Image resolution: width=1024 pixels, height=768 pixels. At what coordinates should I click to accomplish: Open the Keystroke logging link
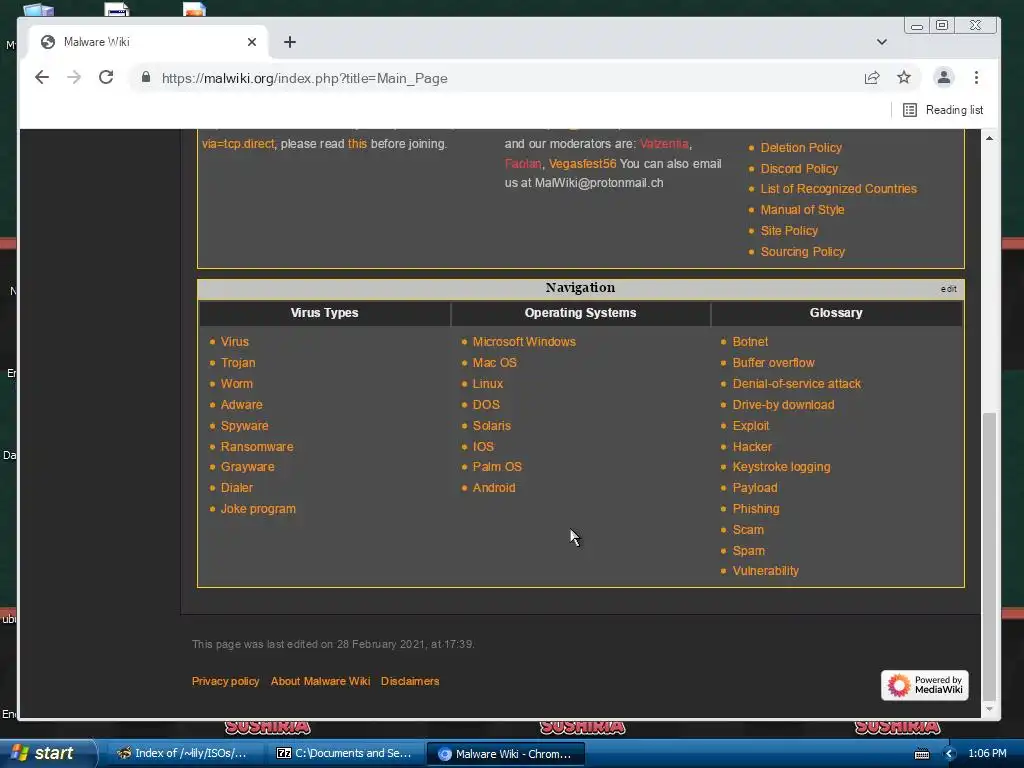coord(781,467)
